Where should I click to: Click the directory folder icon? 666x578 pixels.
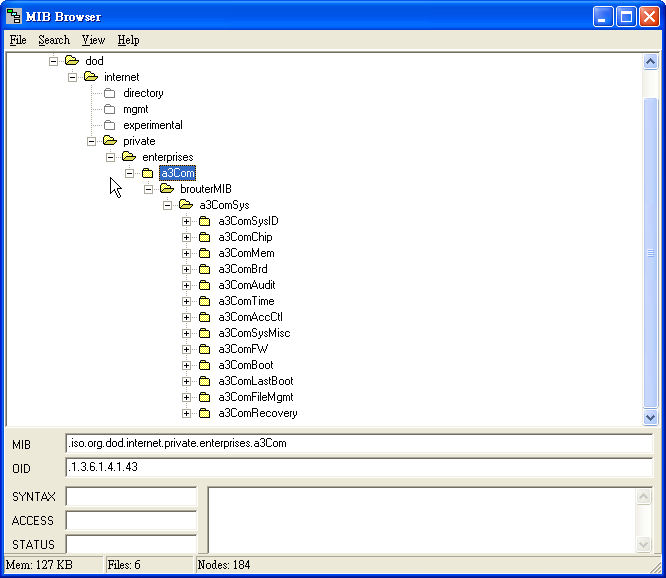(x=110, y=93)
